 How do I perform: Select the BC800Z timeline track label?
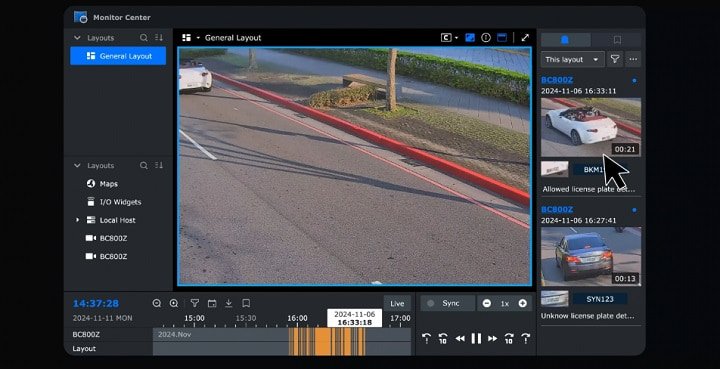coord(86,335)
